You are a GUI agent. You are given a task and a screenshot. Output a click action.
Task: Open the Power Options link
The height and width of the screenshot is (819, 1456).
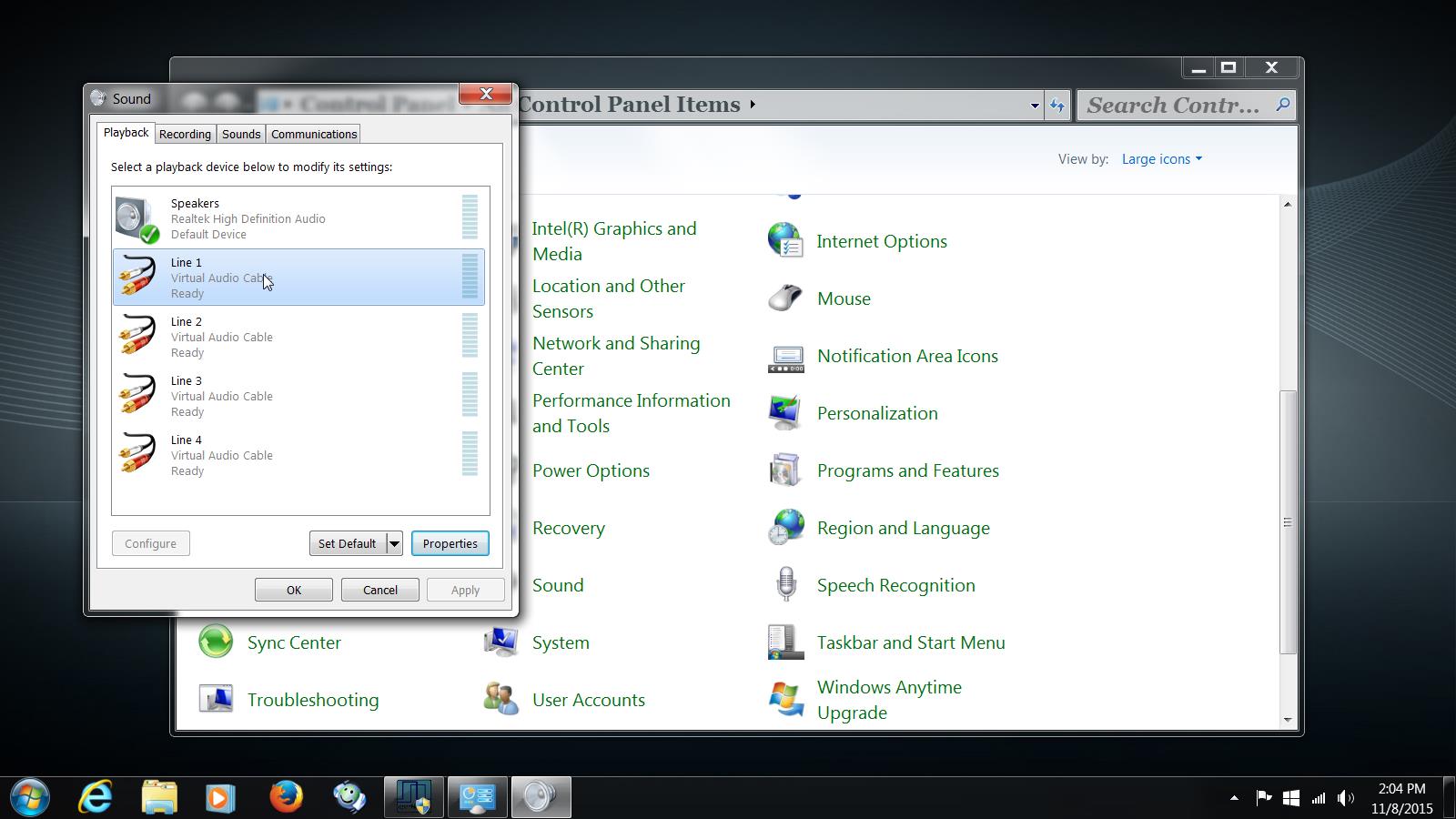pyautogui.click(x=591, y=470)
